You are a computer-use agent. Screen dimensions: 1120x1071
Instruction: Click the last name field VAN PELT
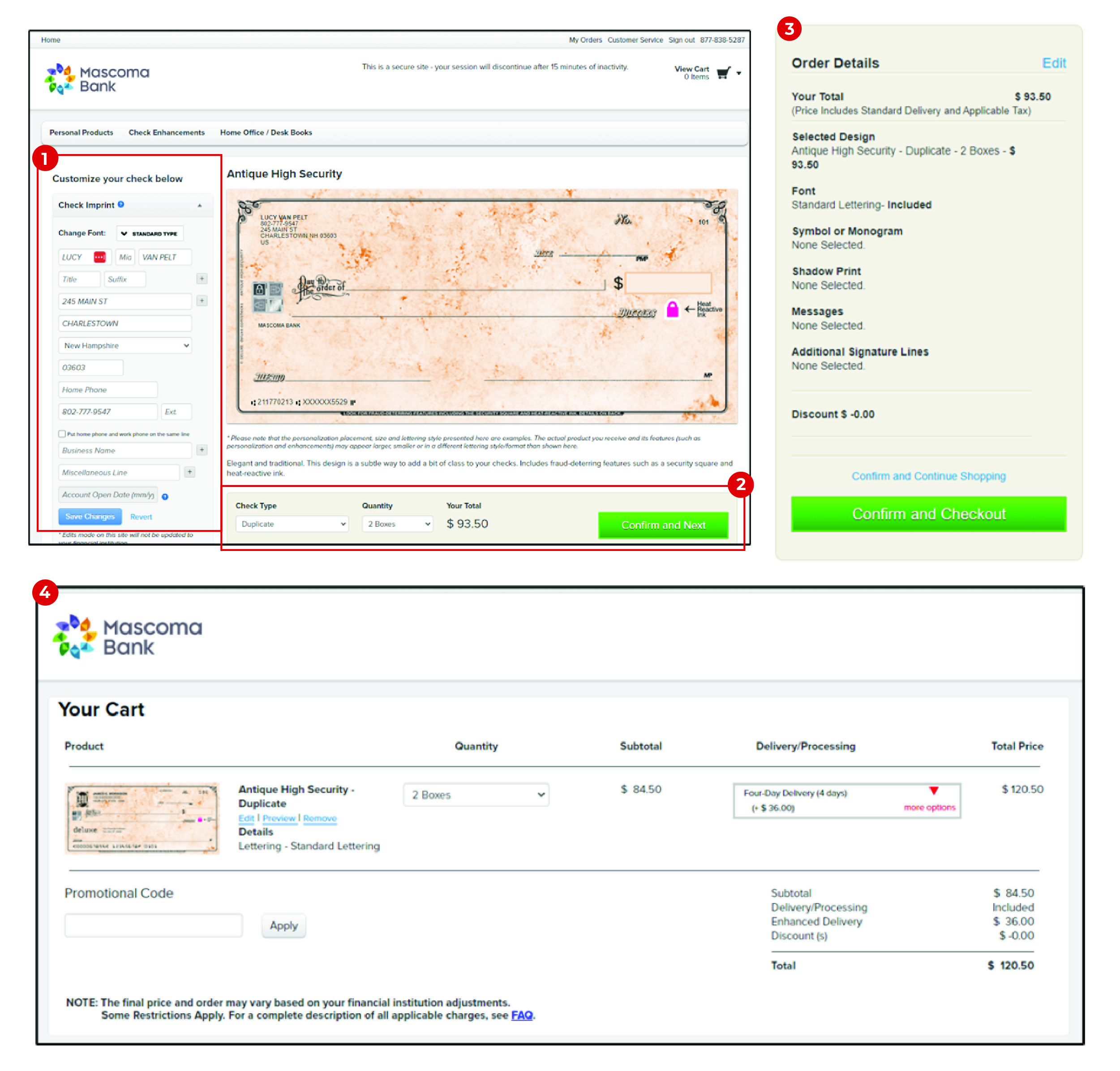pyautogui.click(x=165, y=257)
